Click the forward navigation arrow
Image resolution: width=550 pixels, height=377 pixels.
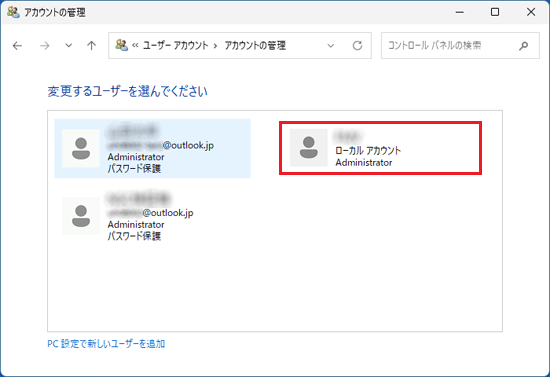click(x=45, y=46)
